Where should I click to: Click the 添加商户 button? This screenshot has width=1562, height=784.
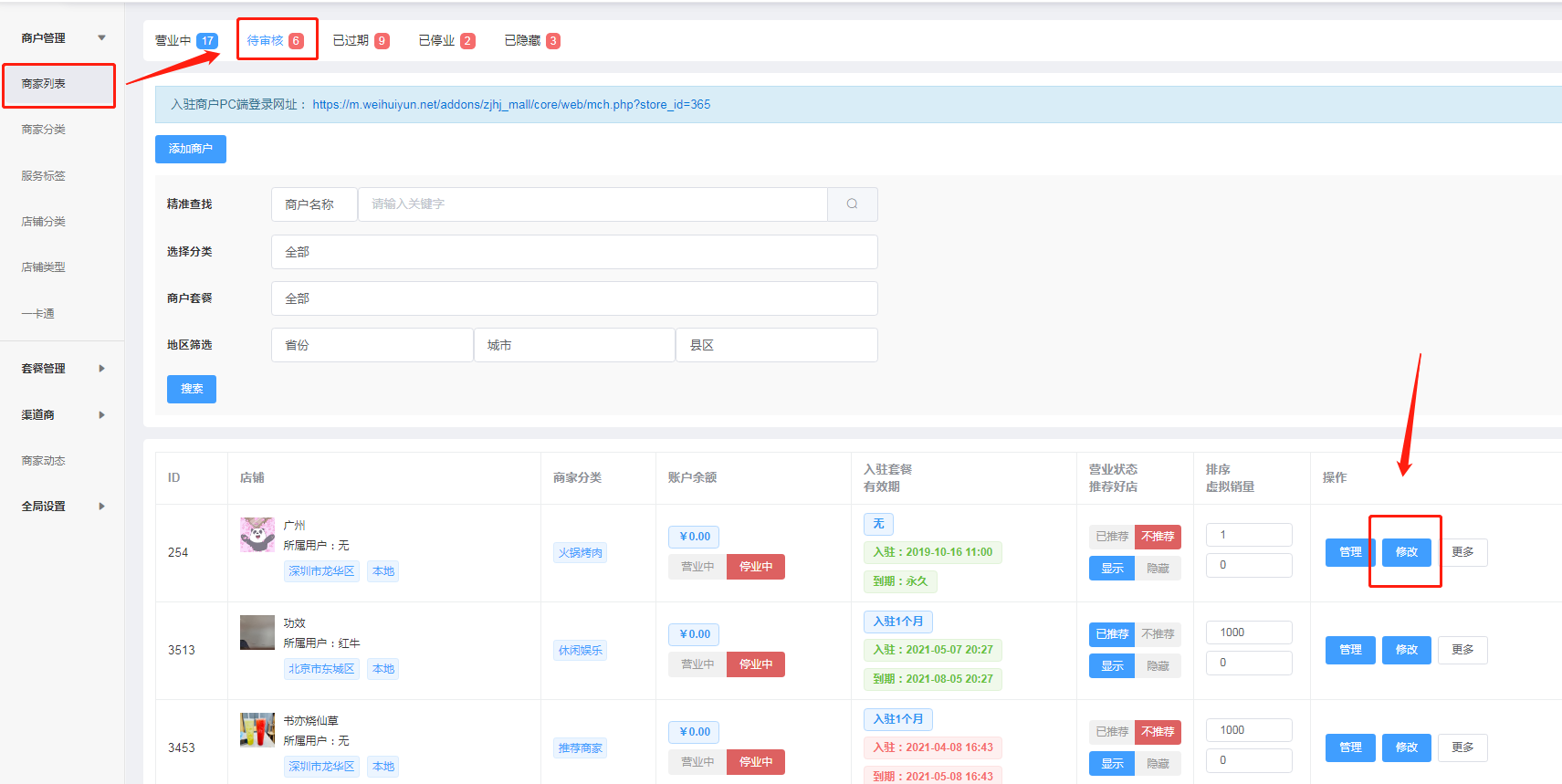click(191, 149)
